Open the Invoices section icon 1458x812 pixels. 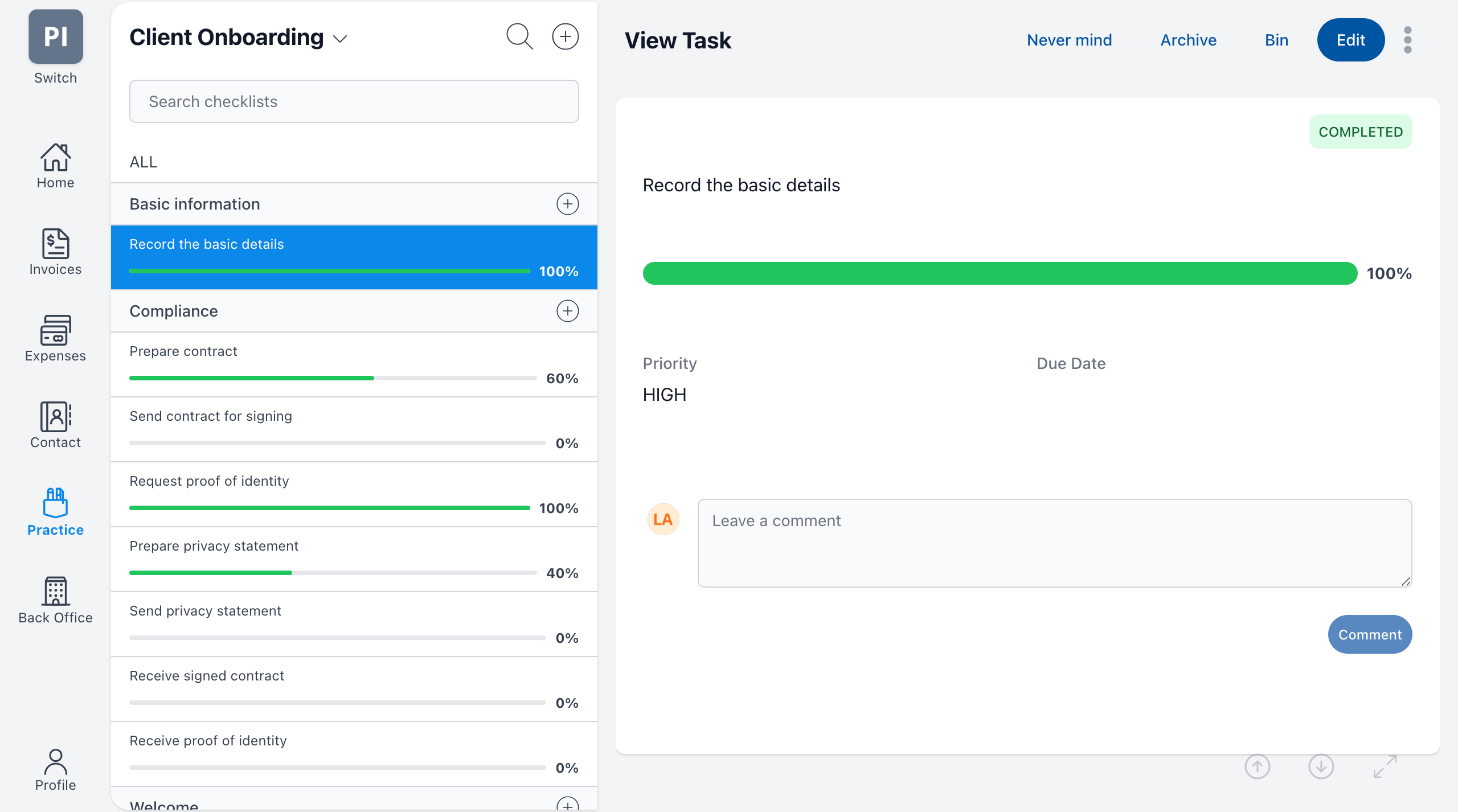pyautogui.click(x=55, y=244)
